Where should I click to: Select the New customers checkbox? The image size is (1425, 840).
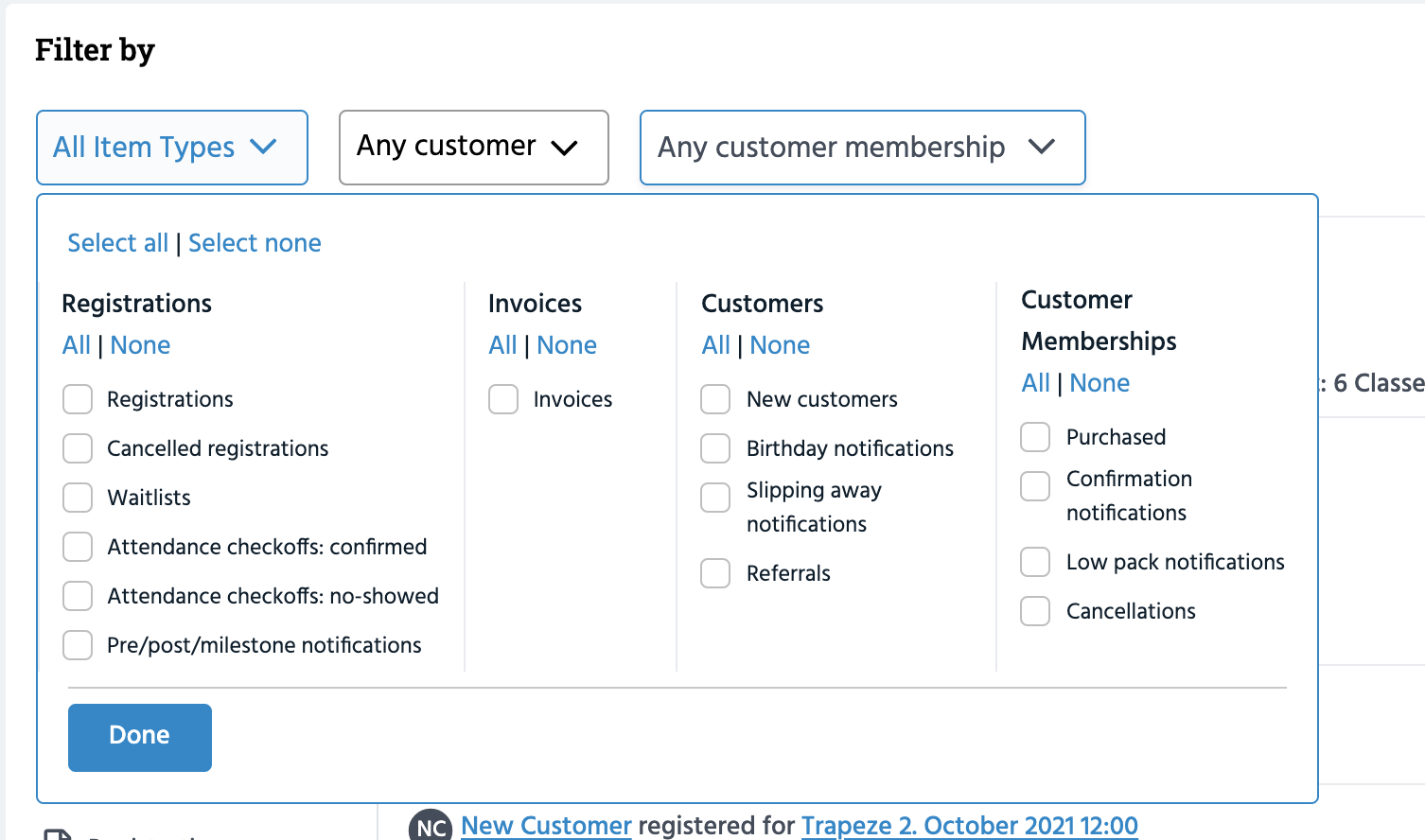[x=715, y=399]
